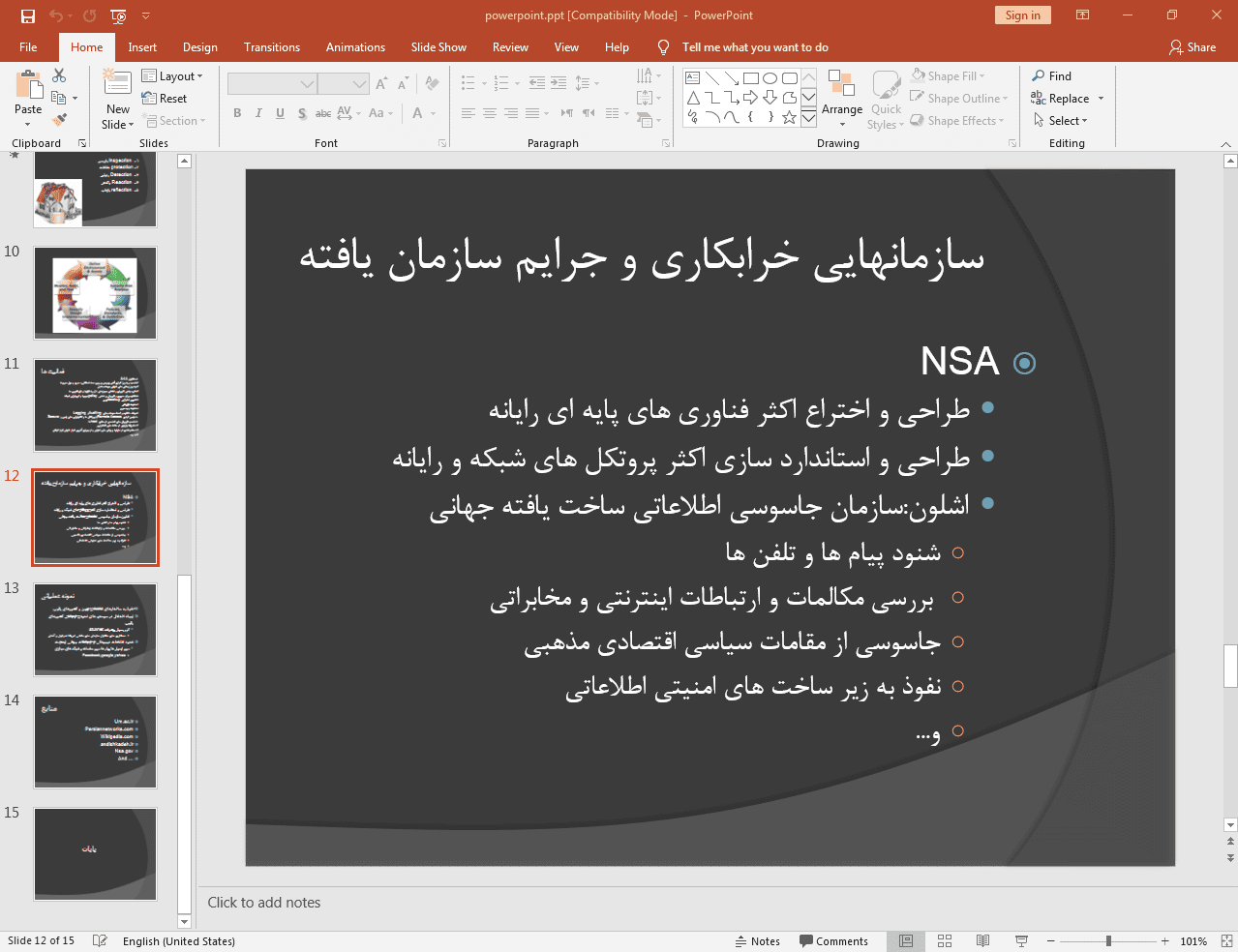1238x952 pixels.
Task: Toggle Strikethrough formatting
Action: (323, 113)
